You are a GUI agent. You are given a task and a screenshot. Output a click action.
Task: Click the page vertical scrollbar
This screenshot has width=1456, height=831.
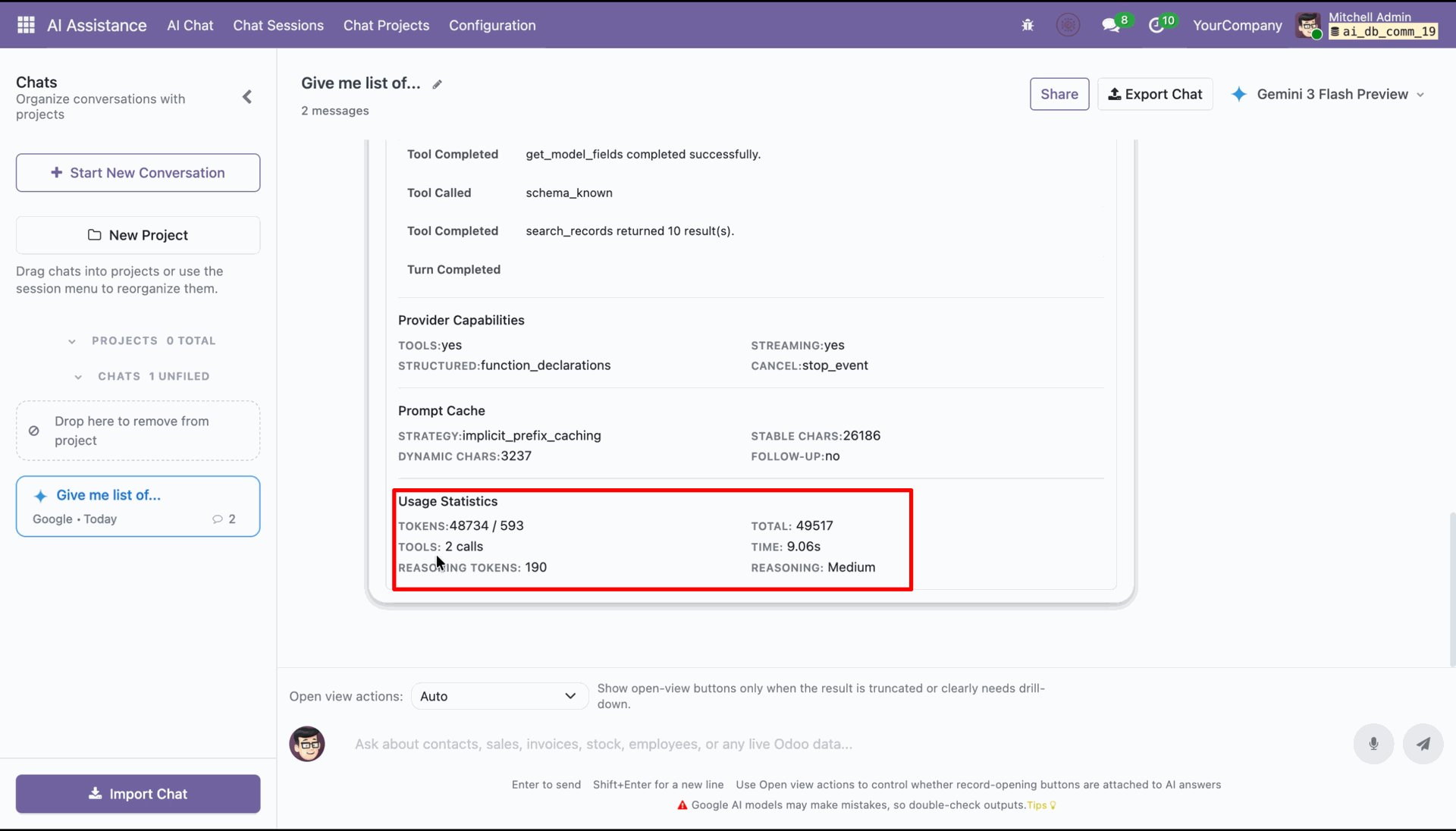[x=1452, y=590]
